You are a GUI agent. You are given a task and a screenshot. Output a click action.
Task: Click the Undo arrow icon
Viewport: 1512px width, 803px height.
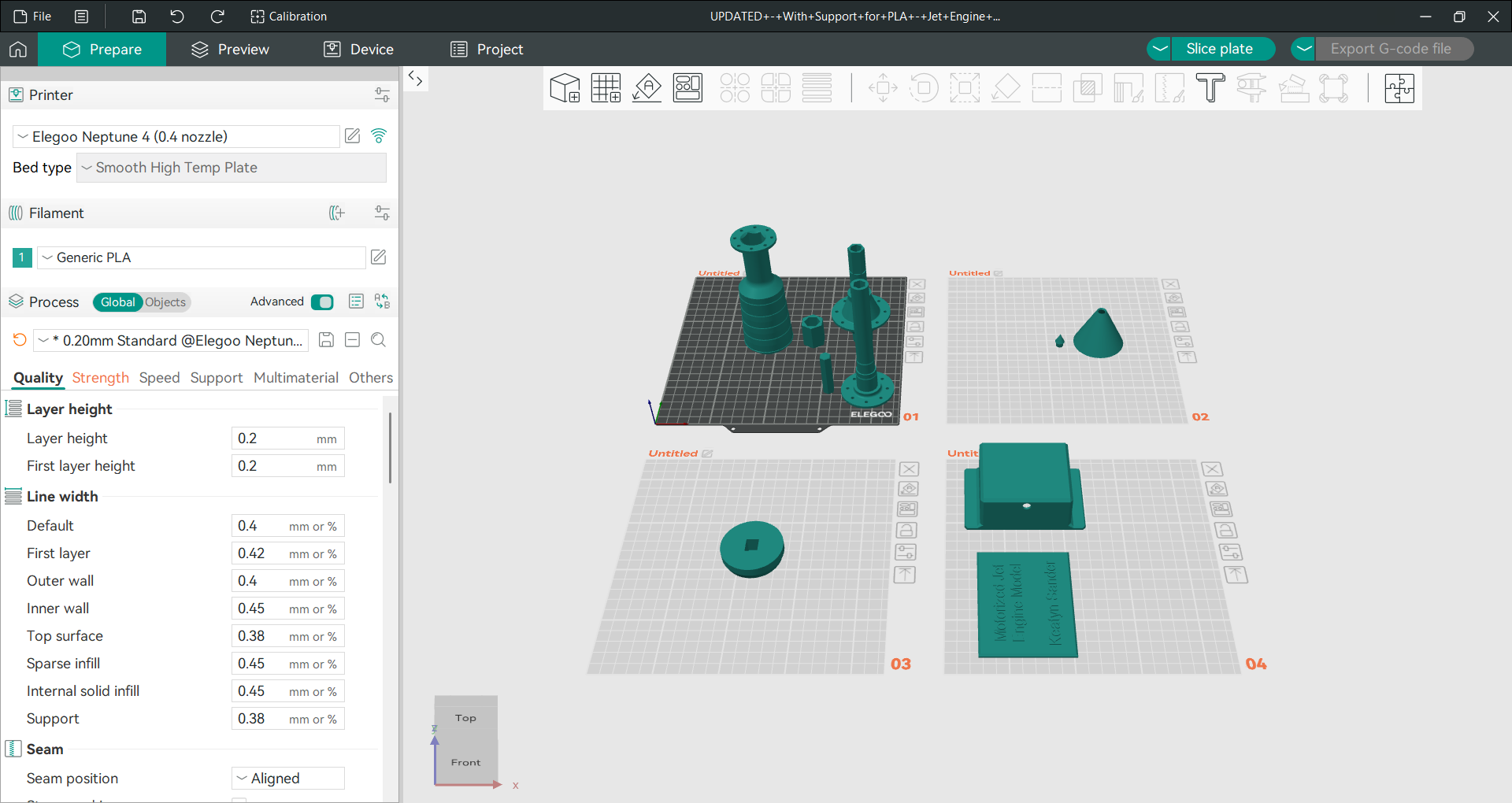[177, 17]
